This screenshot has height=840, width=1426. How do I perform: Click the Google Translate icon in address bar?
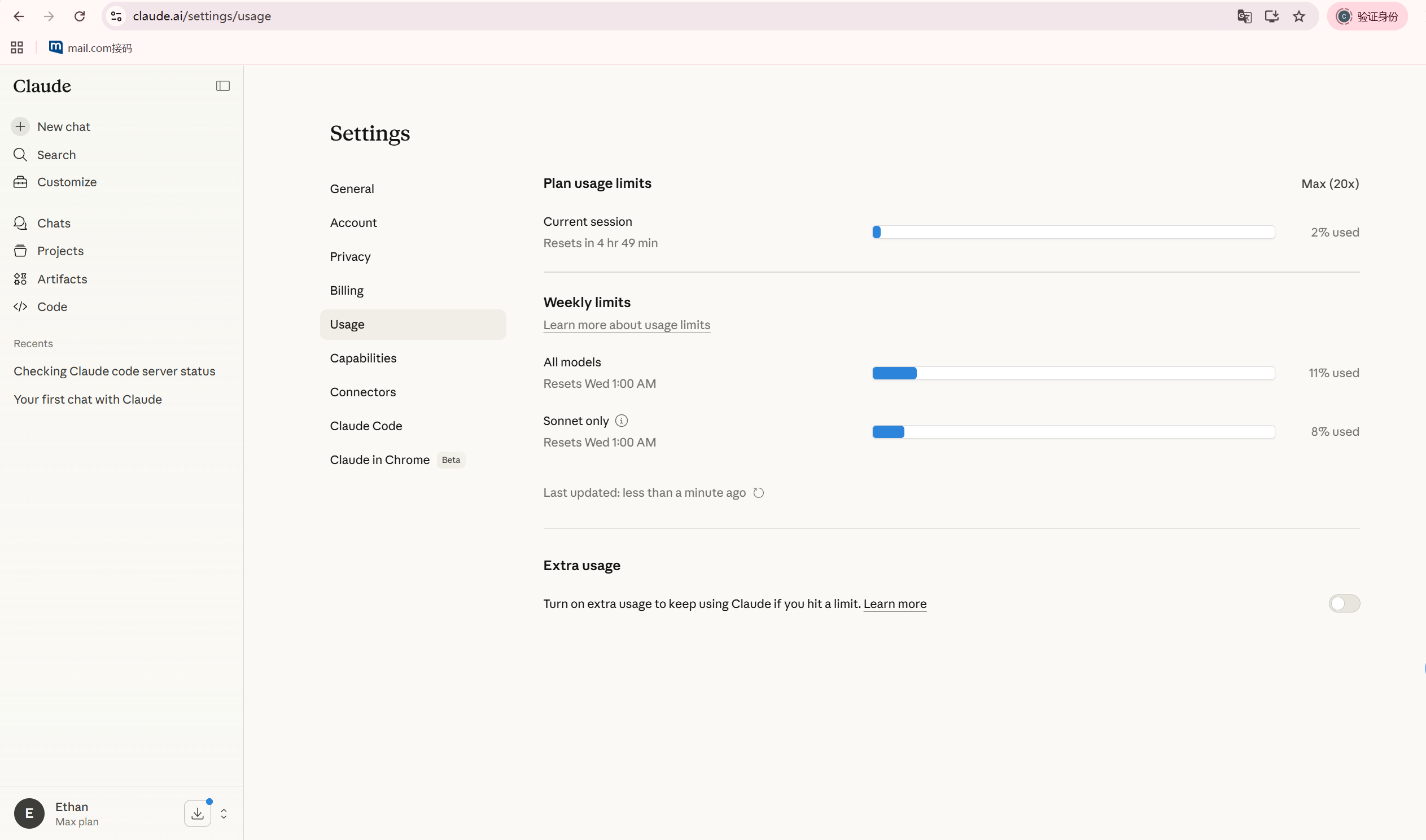(1244, 16)
